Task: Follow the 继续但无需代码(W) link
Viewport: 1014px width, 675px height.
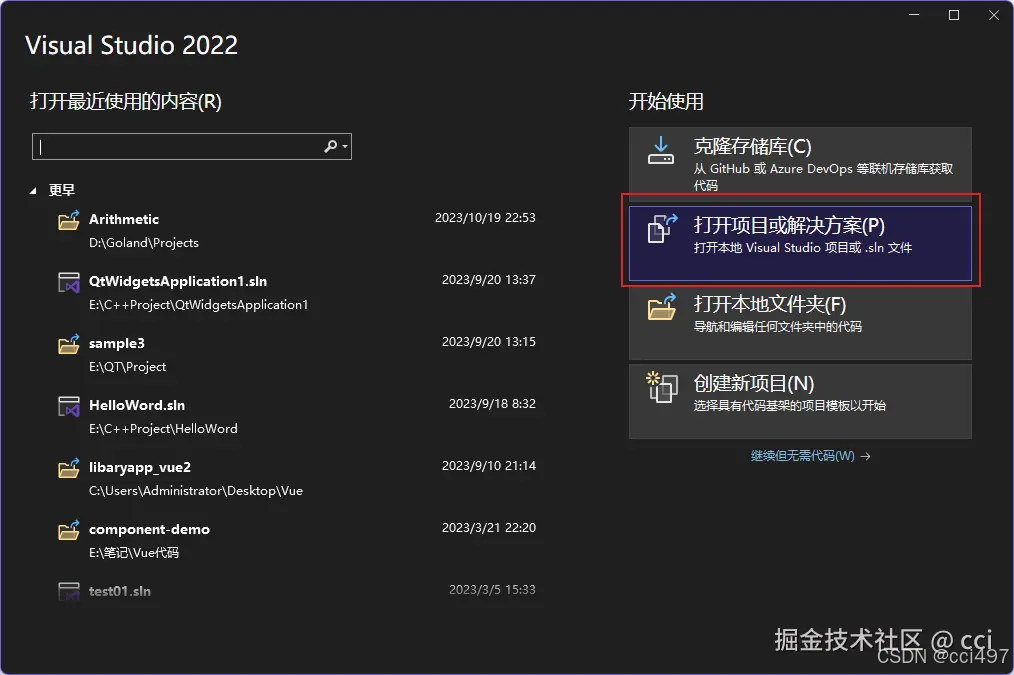Action: pyautogui.click(x=810, y=456)
